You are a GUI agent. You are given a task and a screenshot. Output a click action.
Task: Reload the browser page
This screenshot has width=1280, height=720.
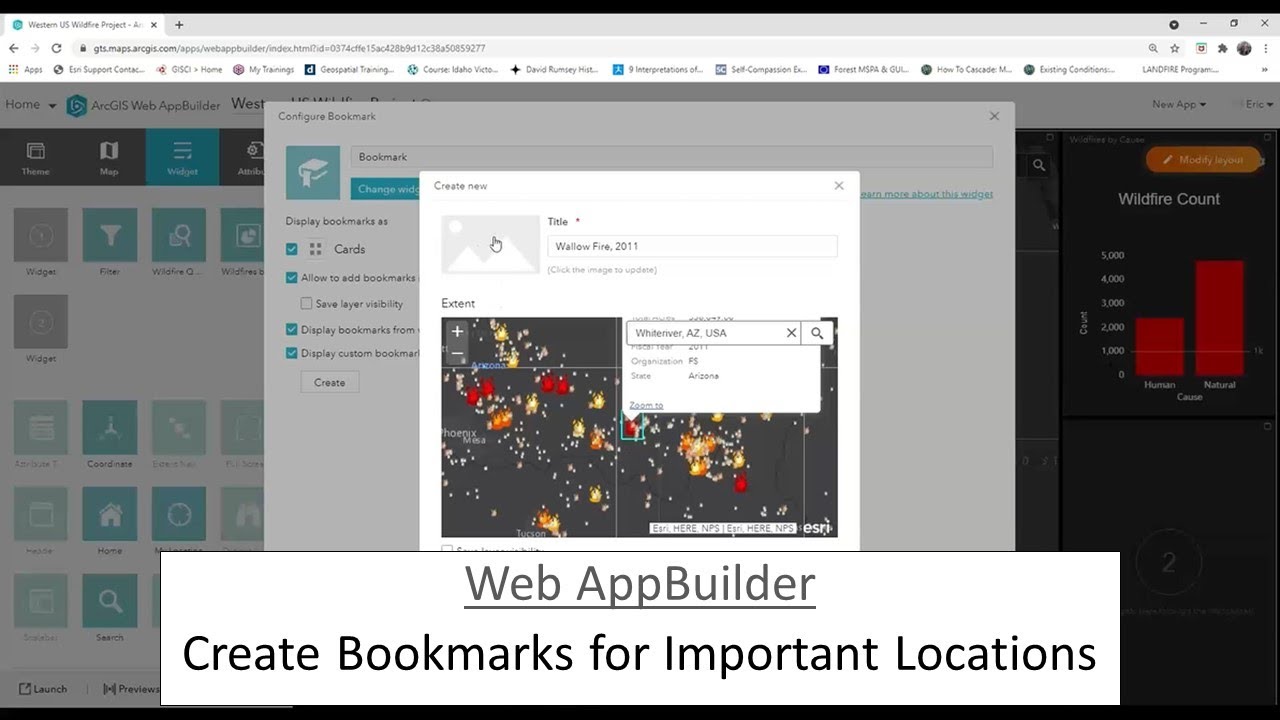pyautogui.click(x=56, y=48)
